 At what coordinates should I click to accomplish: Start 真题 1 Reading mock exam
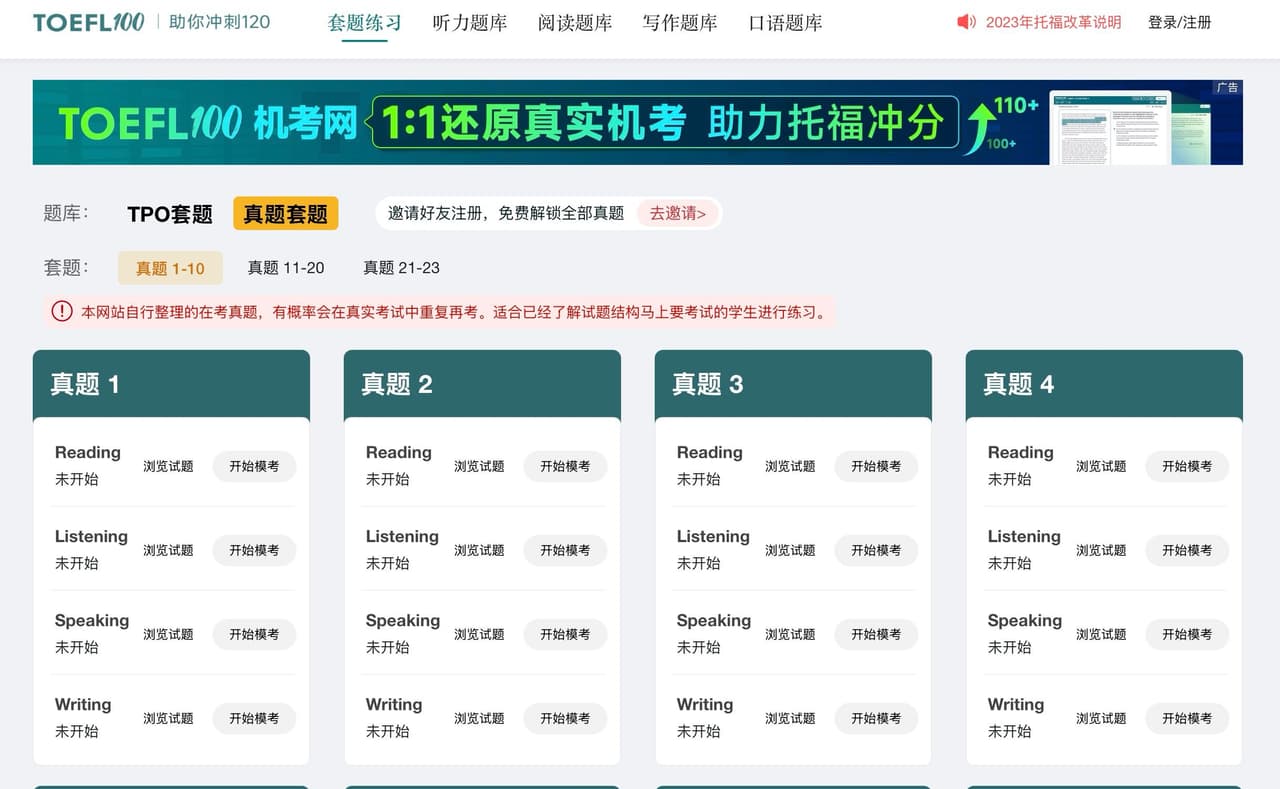254,466
